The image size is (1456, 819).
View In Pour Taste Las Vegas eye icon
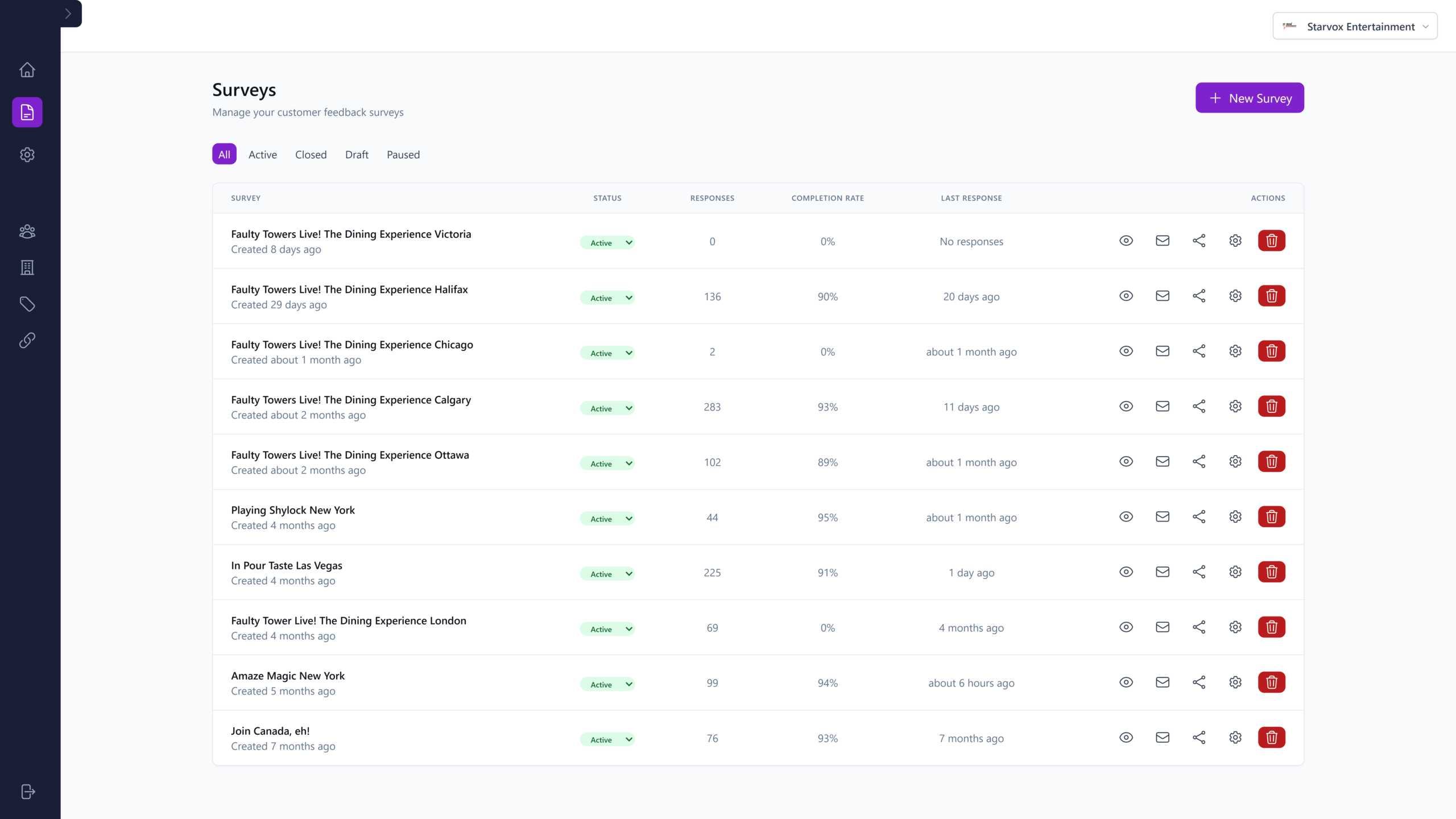(x=1126, y=572)
